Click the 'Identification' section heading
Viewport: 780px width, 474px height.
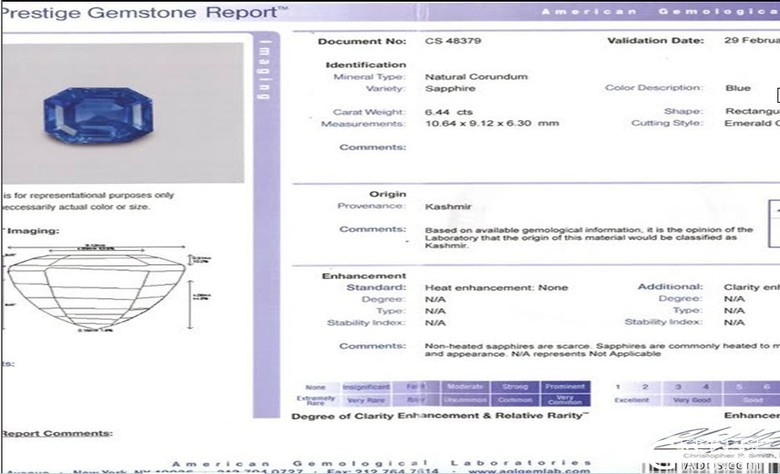click(366, 65)
